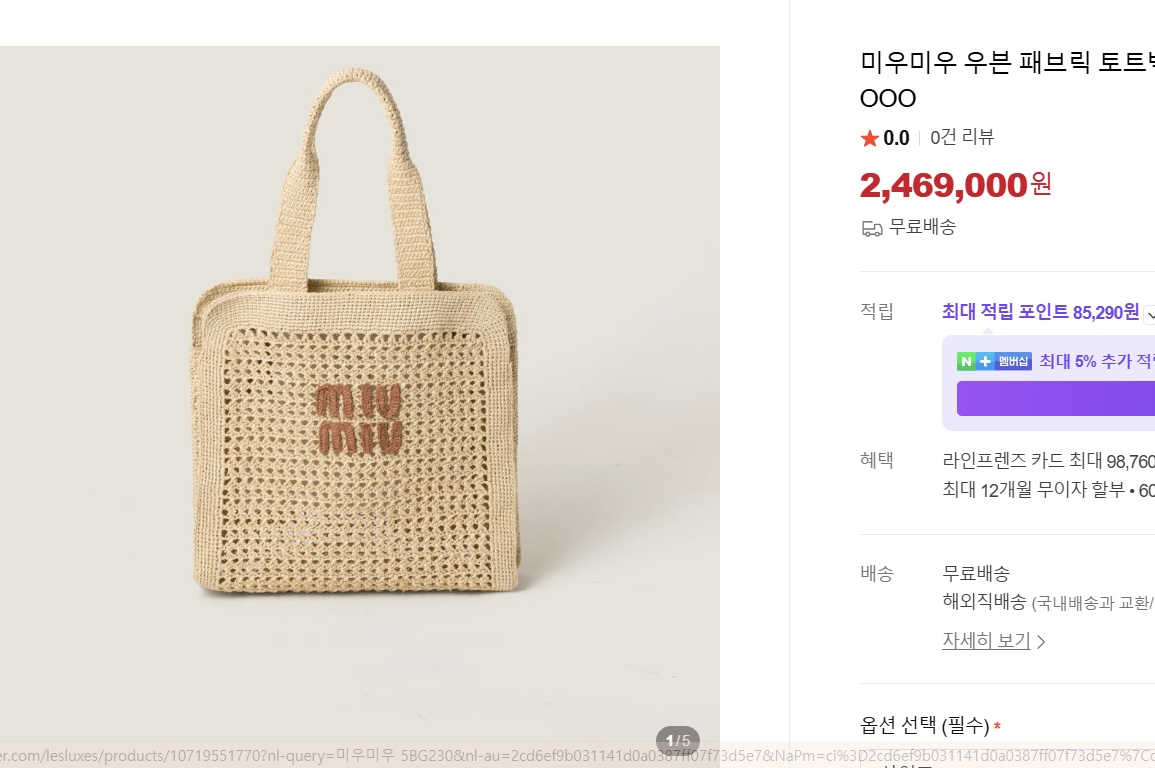Click the 배송 section label
Screen dimensions: 1155x768
(x=877, y=574)
